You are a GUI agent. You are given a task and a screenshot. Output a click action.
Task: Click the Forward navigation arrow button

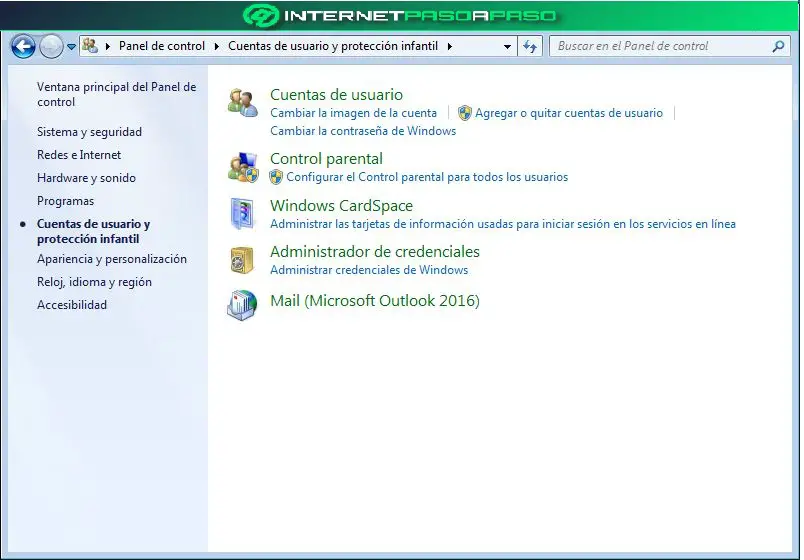(51, 47)
